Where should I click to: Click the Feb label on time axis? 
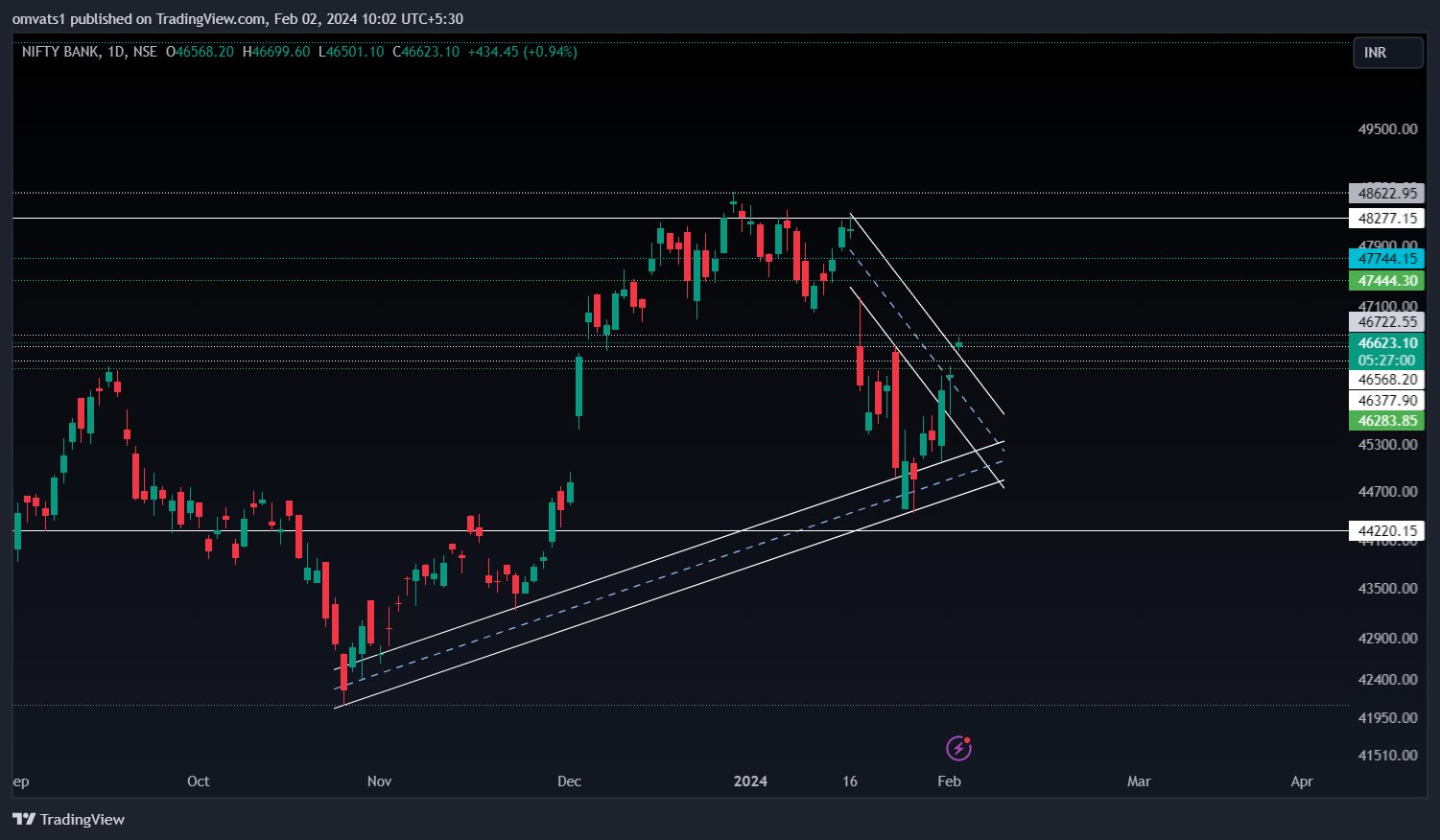[x=949, y=782]
